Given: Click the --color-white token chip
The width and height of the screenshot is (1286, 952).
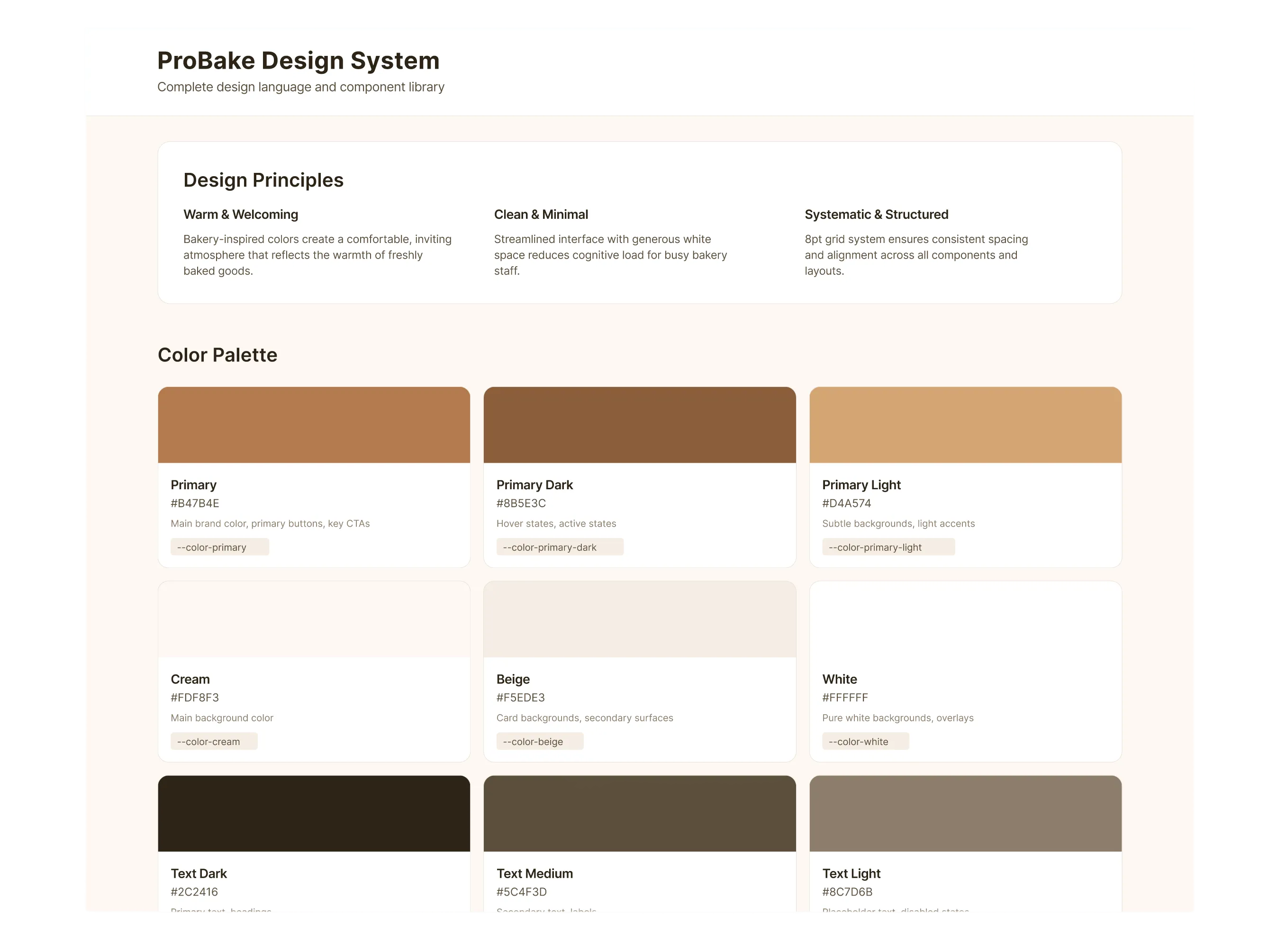Looking at the screenshot, I should coord(865,741).
